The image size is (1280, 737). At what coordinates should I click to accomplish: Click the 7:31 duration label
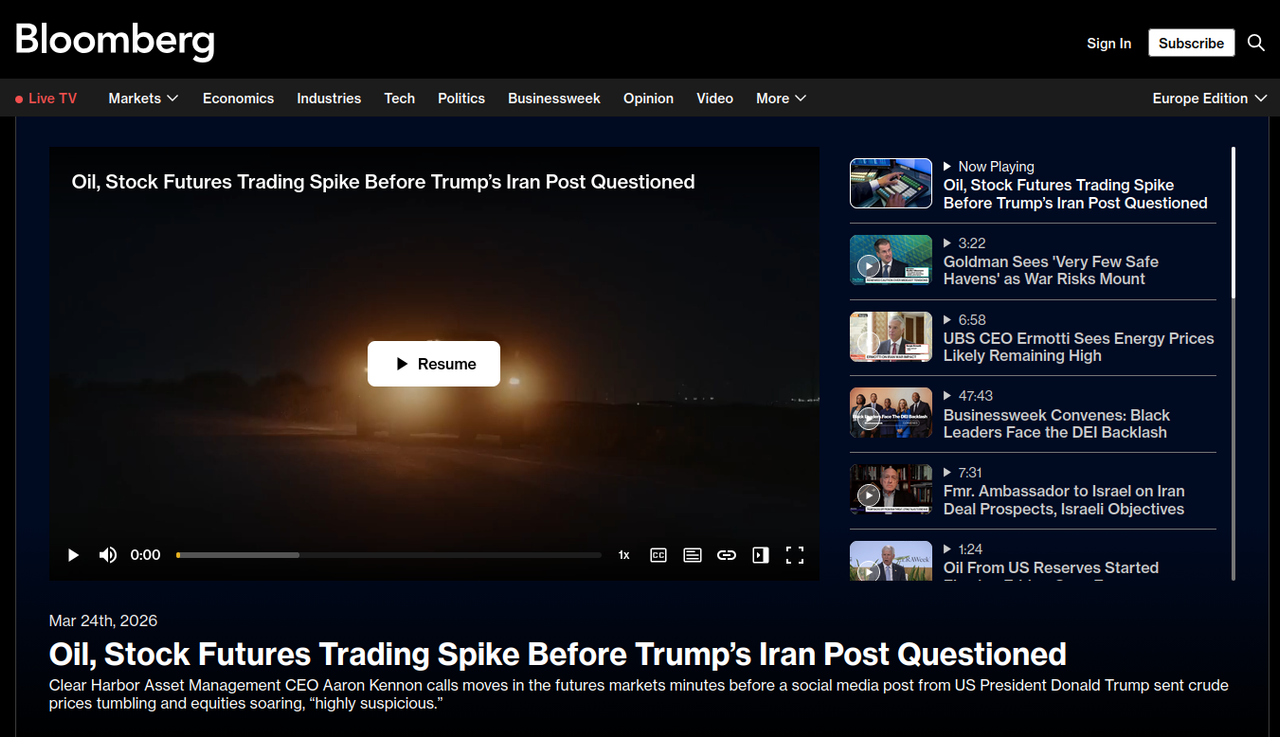pyautogui.click(x=972, y=473)
